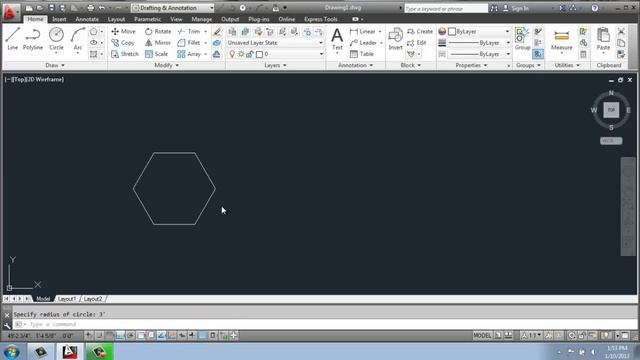This screenshot has width=640, height=360.
Task: Toggle layer 0 lock icon
Action: 249,54
